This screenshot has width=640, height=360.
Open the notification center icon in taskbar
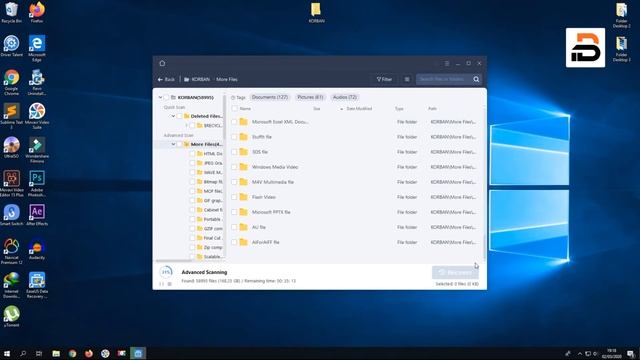coord(630,353)
